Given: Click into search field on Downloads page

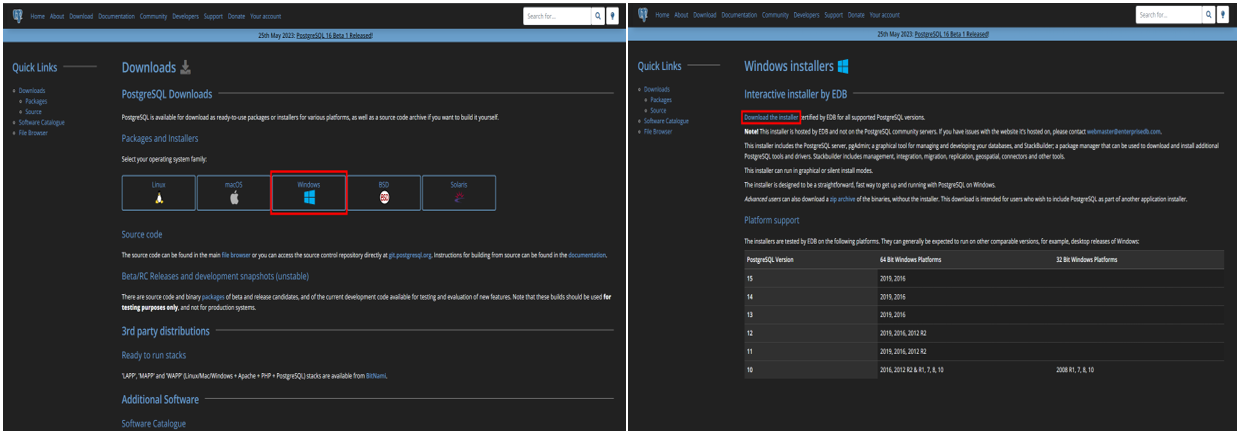Looking at the screenshot, I should pyautogui.click(x=557, y=15).
